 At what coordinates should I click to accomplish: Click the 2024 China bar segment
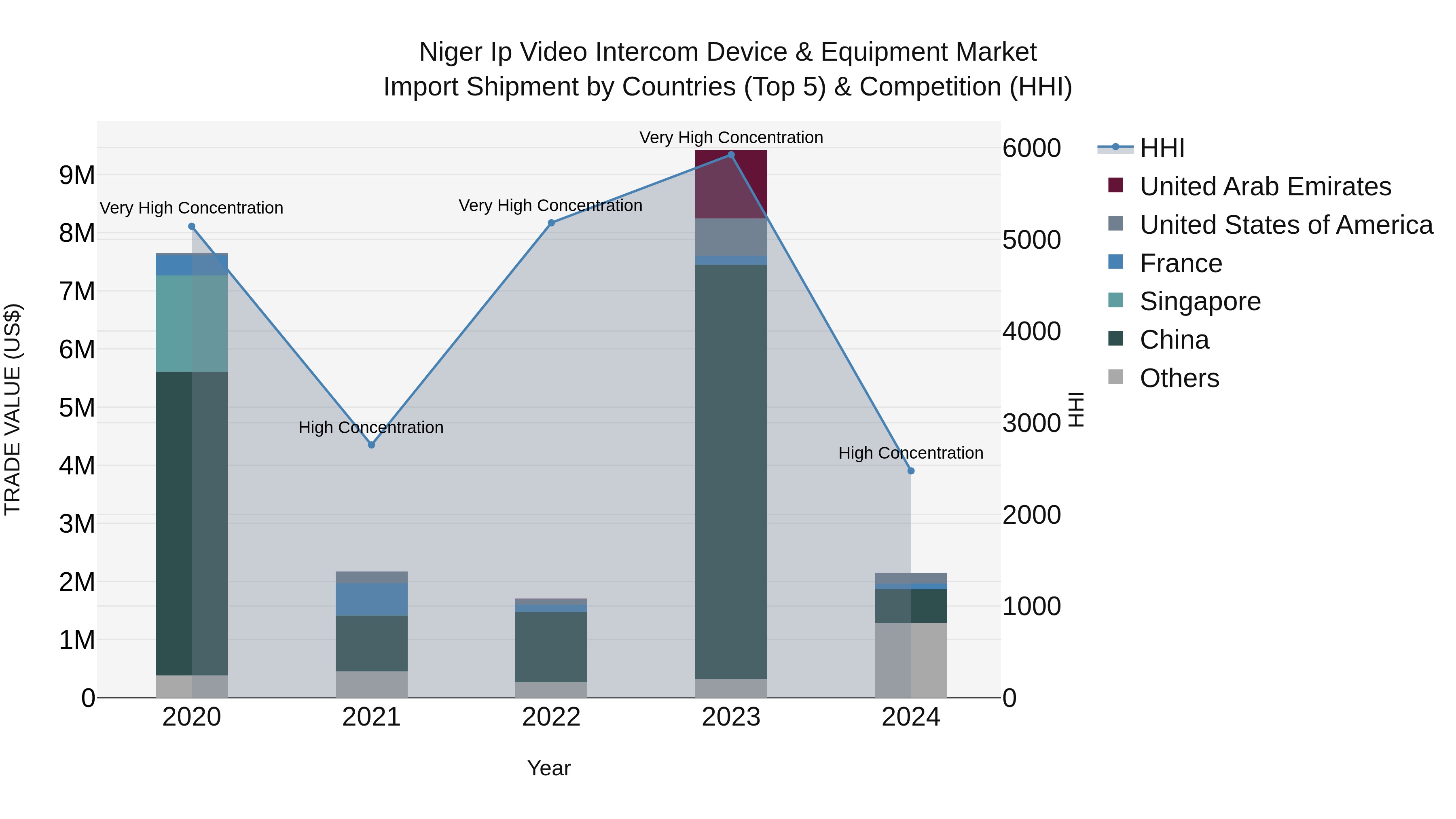point(911,606)
